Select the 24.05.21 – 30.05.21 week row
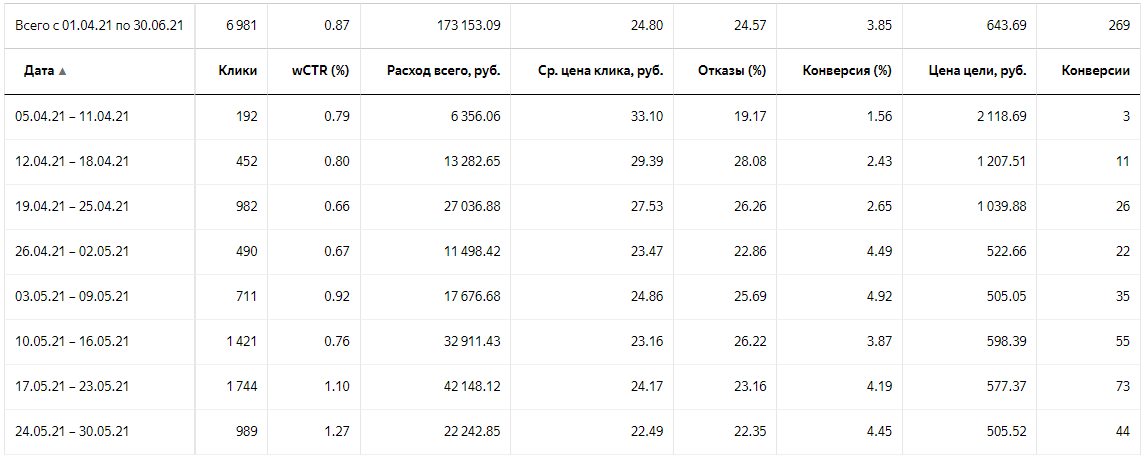Image resolution: width=1144 pixels, height=459 pixels. [x=572, y=432]
